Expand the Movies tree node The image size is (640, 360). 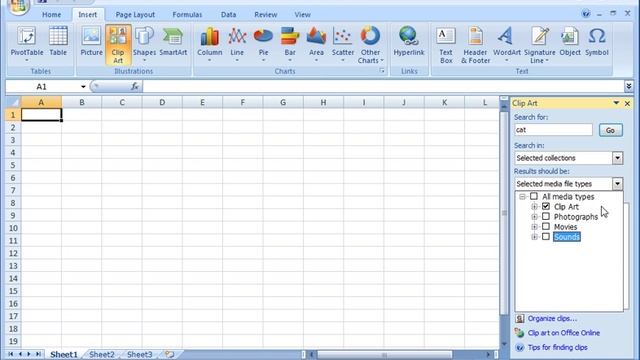coord(534,227)
